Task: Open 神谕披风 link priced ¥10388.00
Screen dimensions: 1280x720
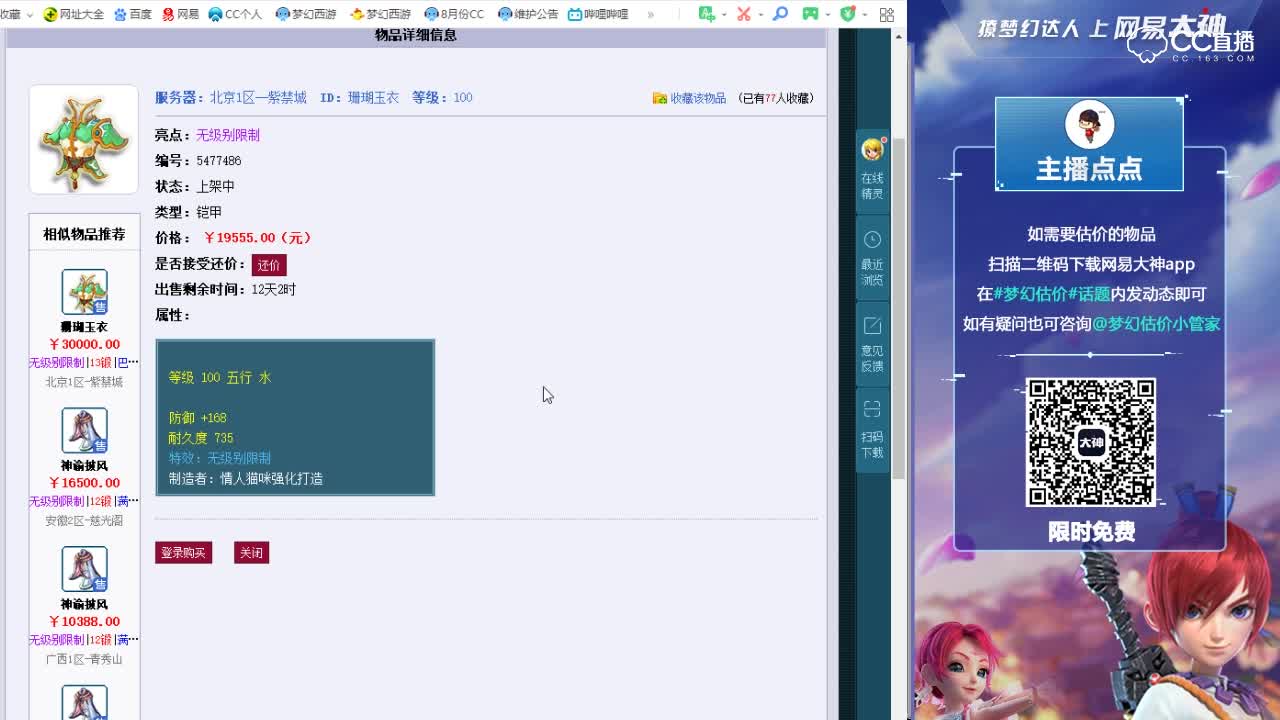Action: [84, 605]
